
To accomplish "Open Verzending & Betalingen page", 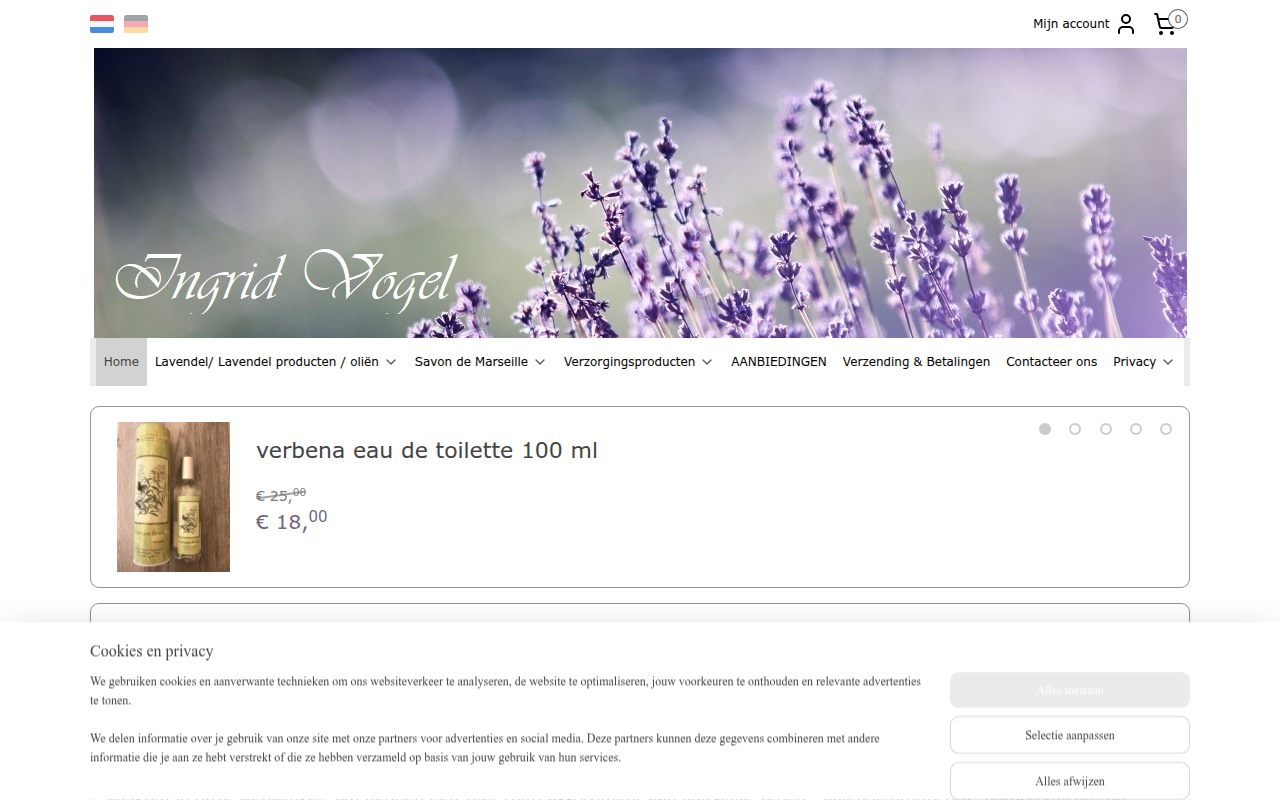I will point(916,362).
